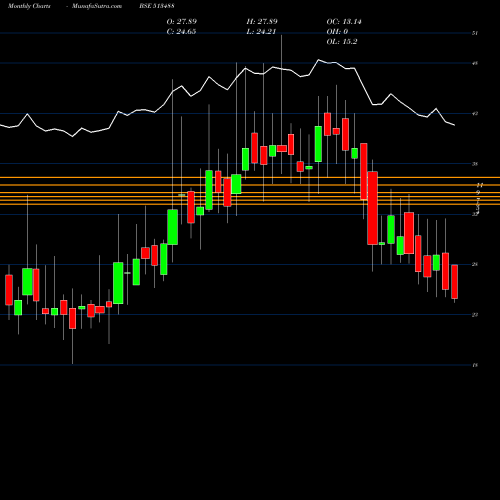This screenshot has height=500, width=500.
Task: Click the 18 price axis label
Action: click(475, 365)
